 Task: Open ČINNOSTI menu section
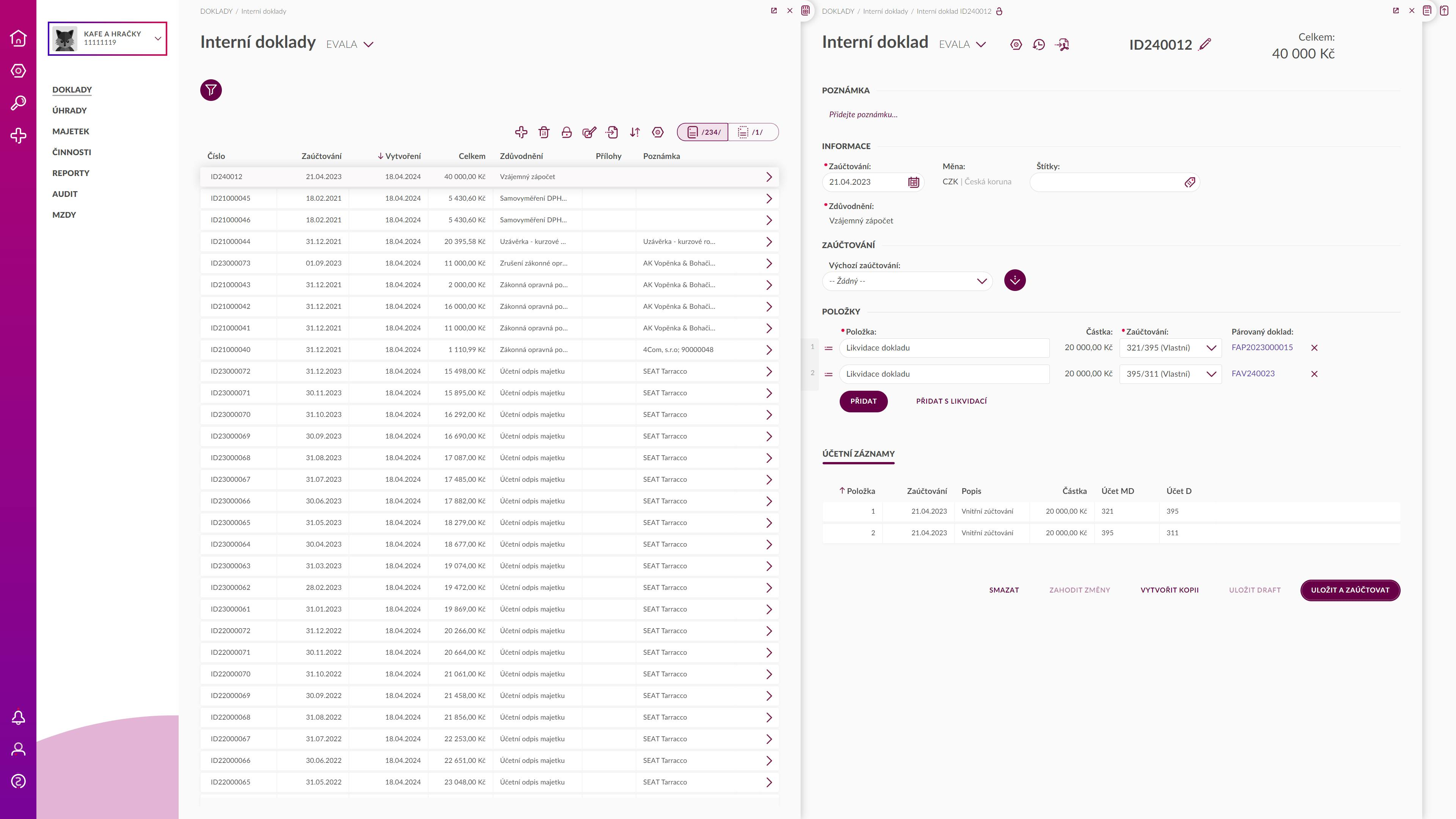[x=72, y=152]
